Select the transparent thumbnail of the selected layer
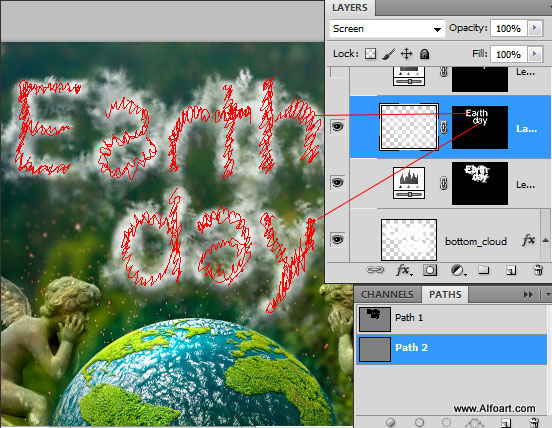552x428 pixels. [x=409, y=127]
